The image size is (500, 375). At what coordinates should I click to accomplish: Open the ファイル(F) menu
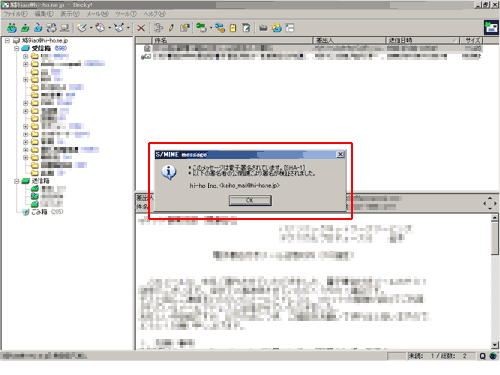point(15,14)
